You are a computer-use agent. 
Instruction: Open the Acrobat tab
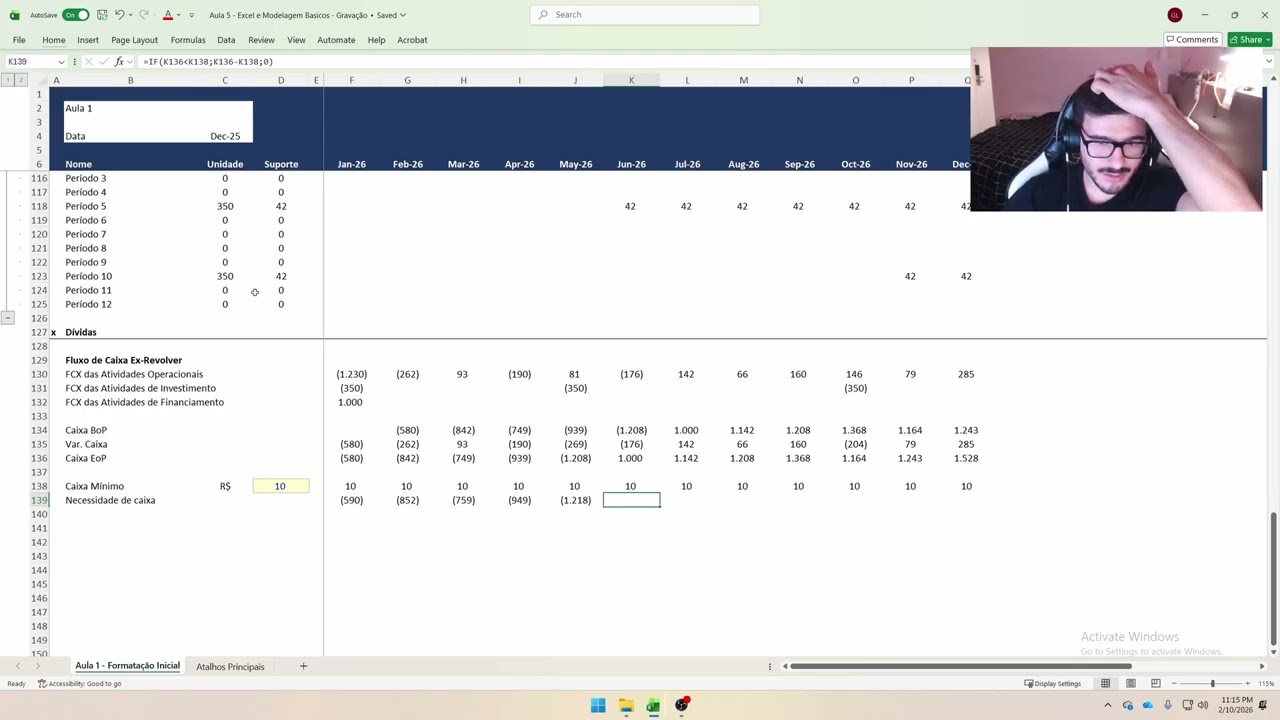(412, 40)
